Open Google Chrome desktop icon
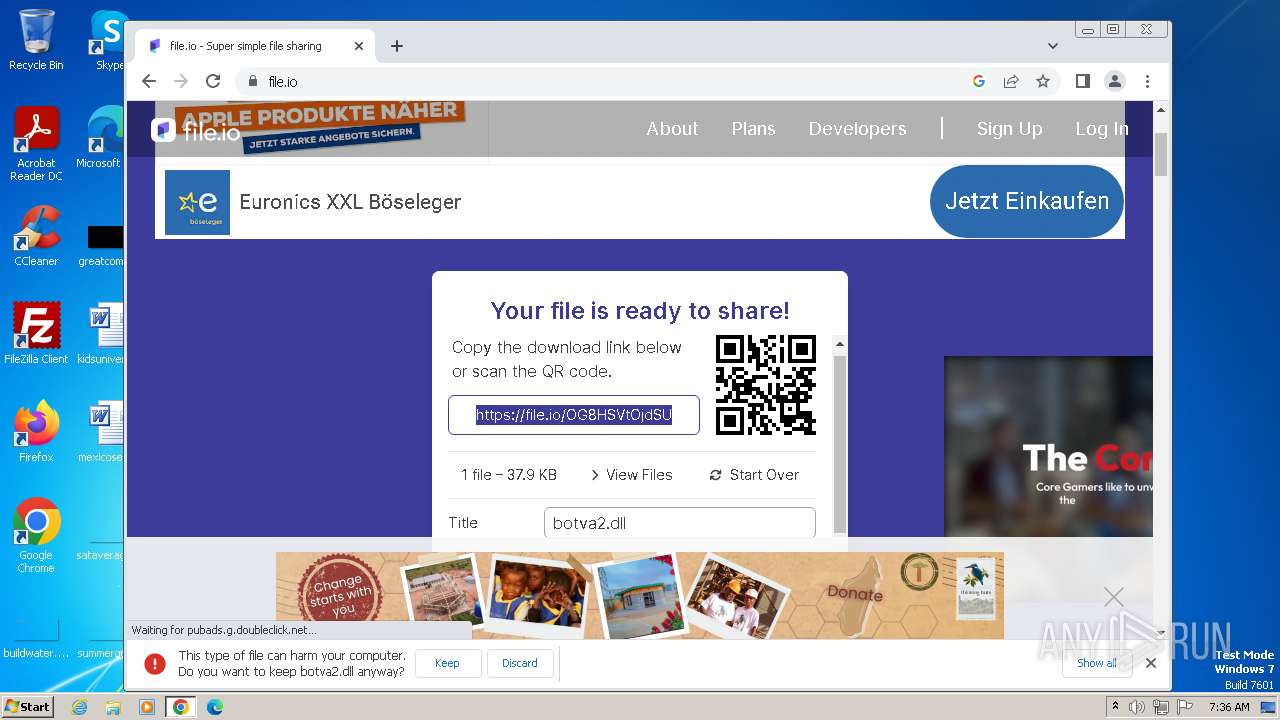The width and height of the screenshot is (1280, 720). pos(36,536)
